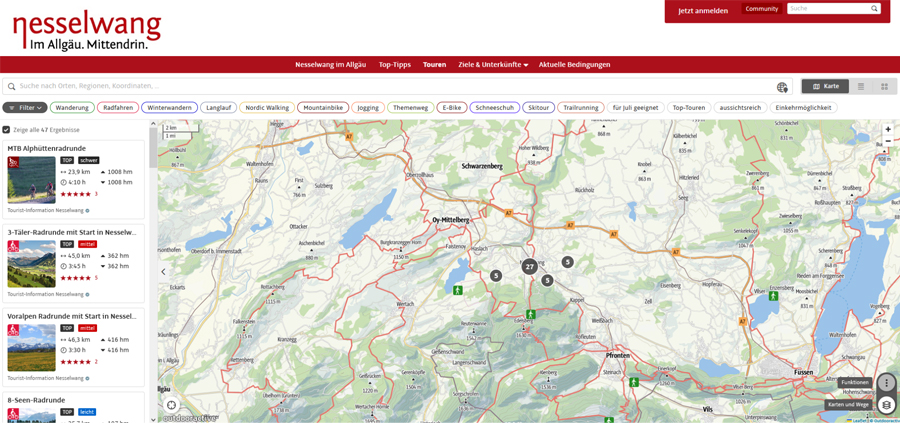This screenshot has width=900, height=423.
Task: Toggle the Winterwandern filter chip
Action: [169, 107]
